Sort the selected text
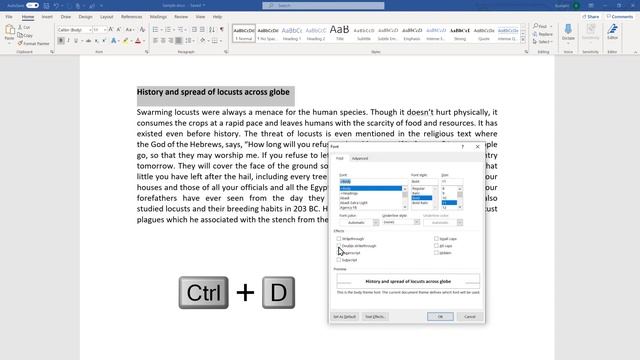 point(212,30)
